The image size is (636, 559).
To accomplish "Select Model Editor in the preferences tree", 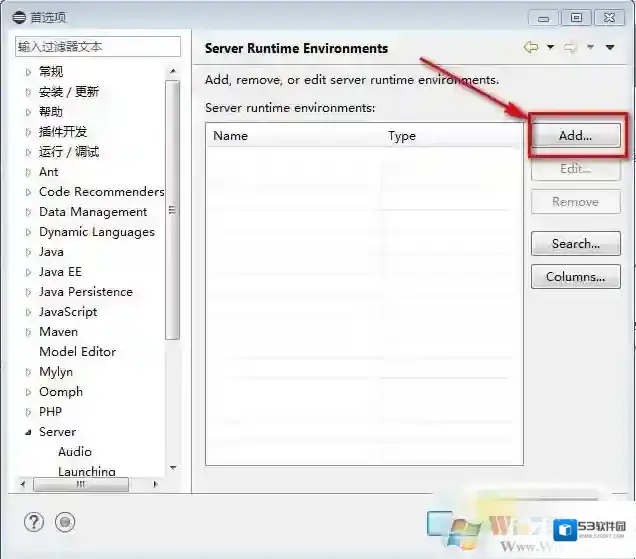I will point(77,352).
